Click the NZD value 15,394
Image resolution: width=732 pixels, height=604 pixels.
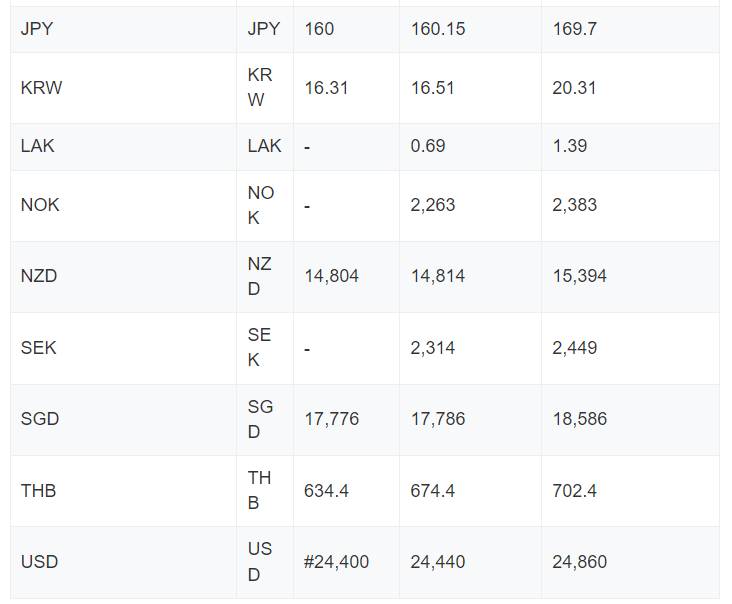point(580,276)
